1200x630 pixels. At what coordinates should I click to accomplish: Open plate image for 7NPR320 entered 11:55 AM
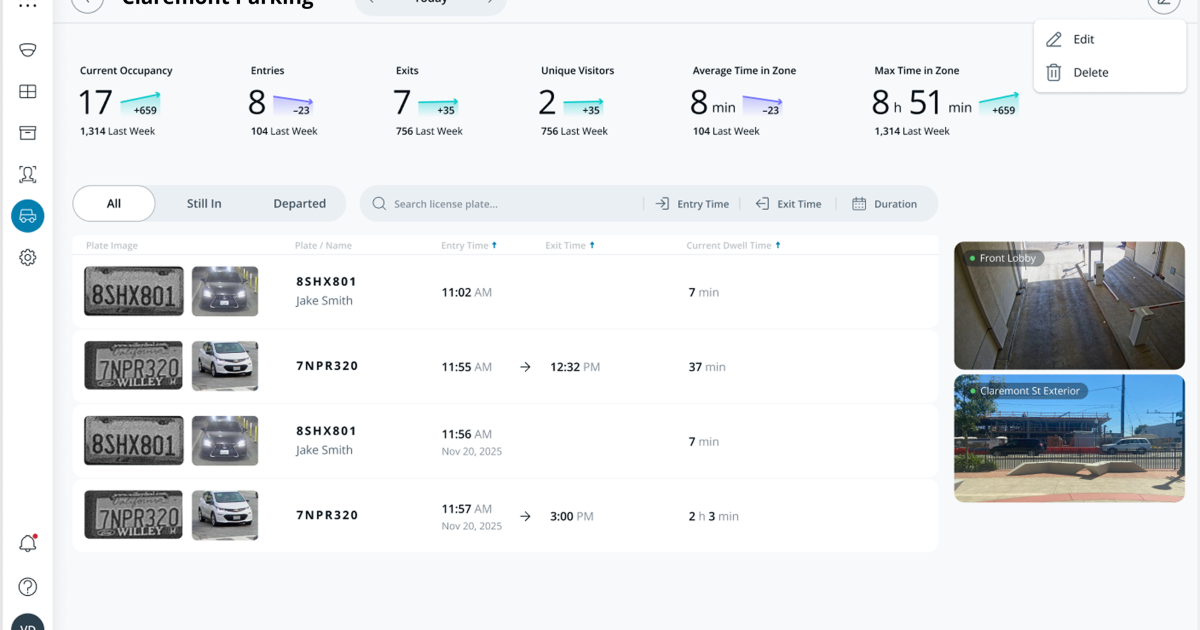point(134,366)
